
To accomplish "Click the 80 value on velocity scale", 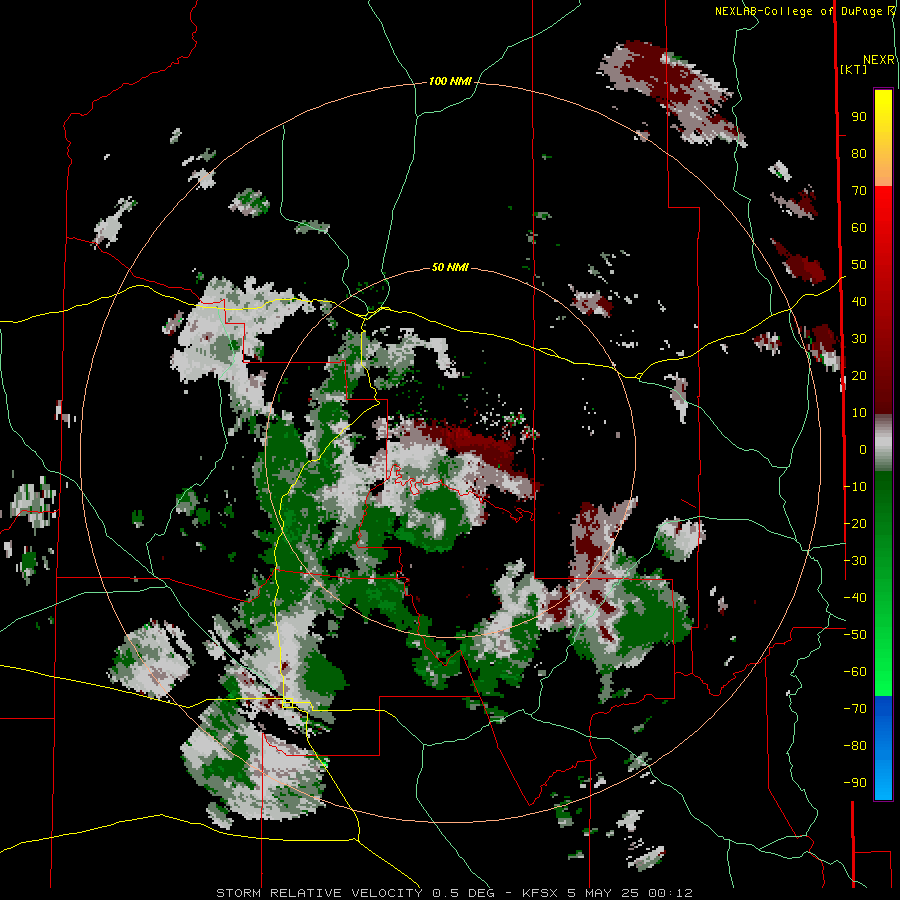I will point(859,154).
